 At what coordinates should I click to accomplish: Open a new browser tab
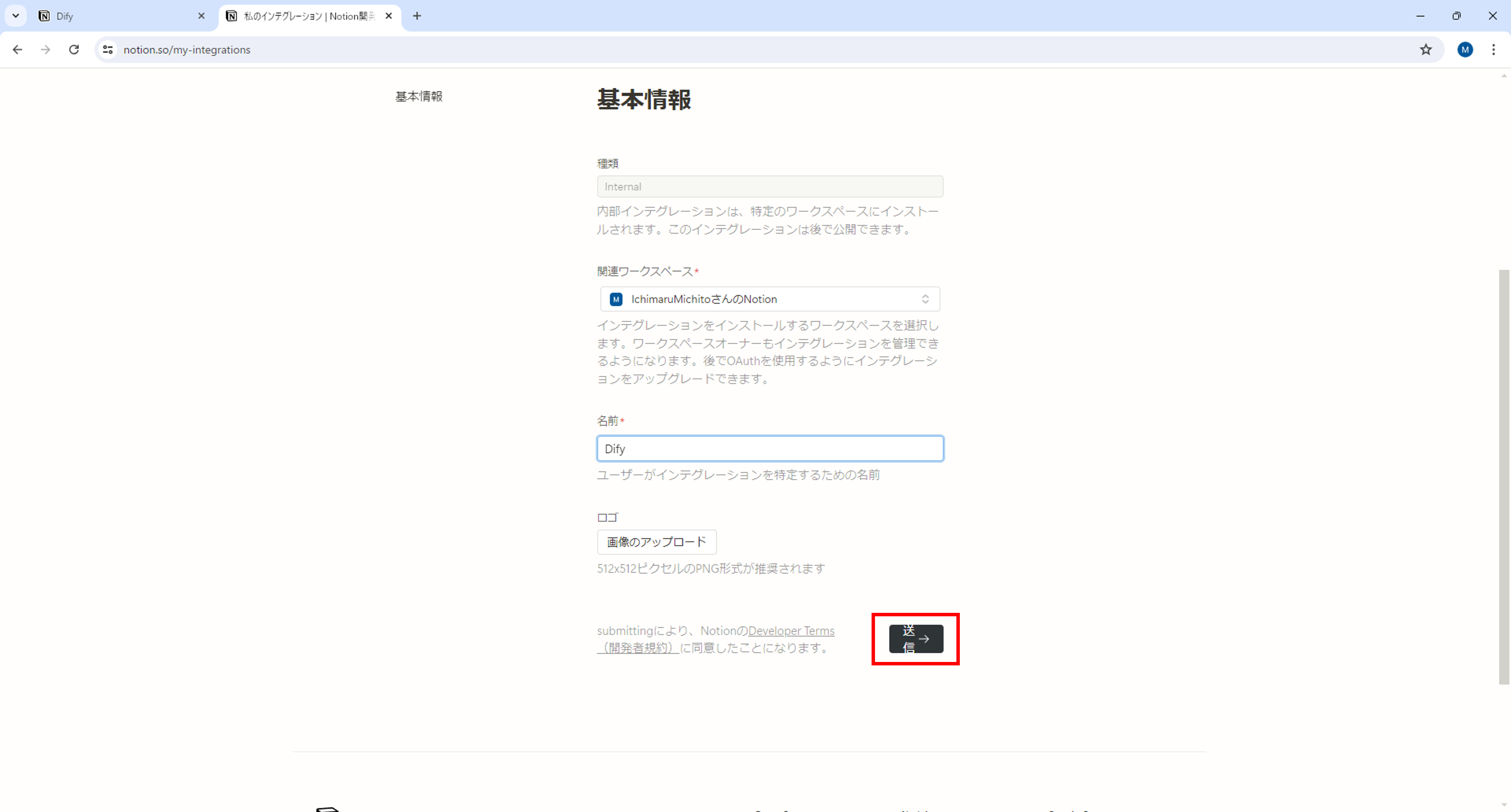[x=417, y=16]
